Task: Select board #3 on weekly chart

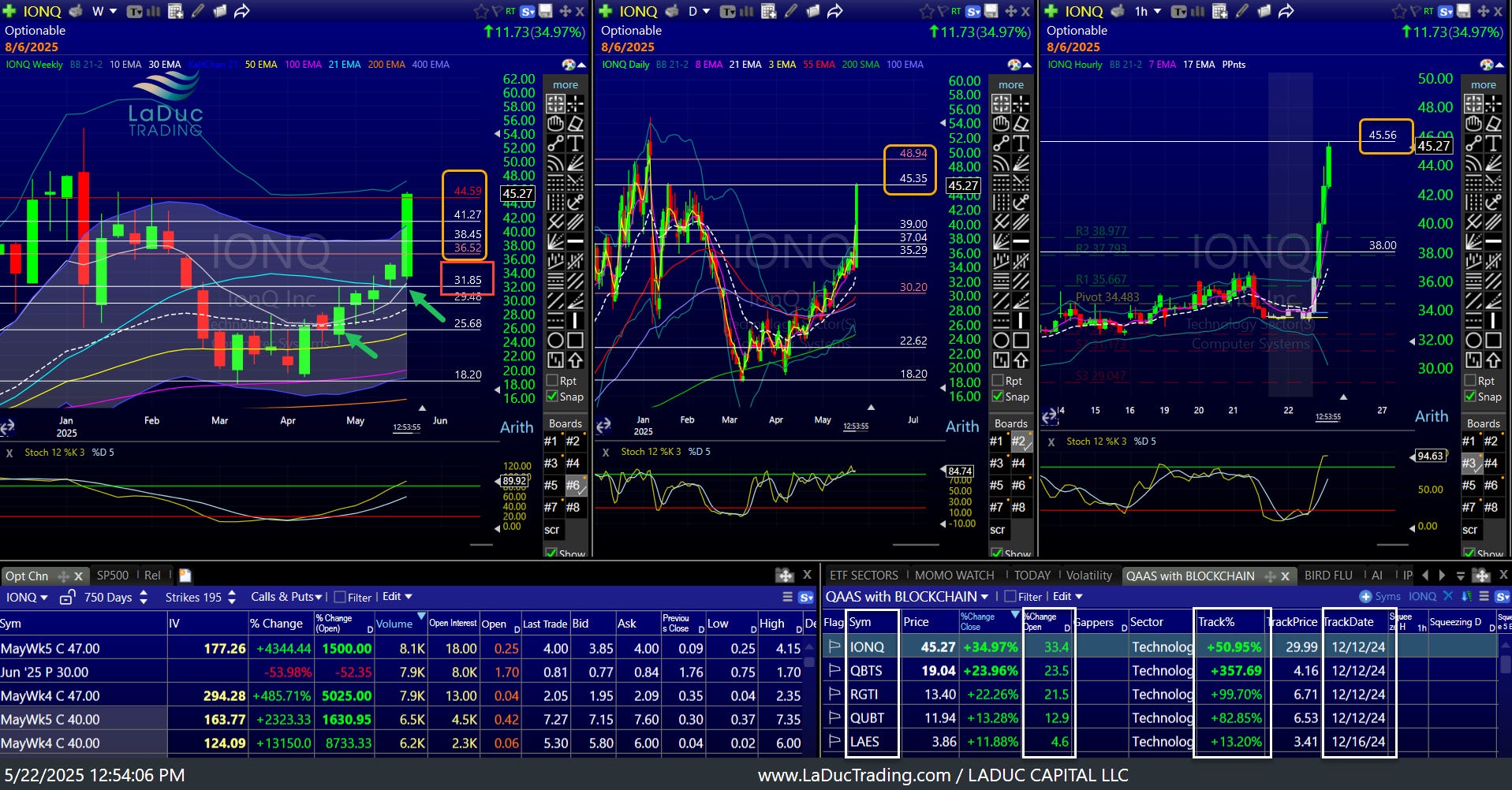Action: pyautogui.click(x=553, y=463)
